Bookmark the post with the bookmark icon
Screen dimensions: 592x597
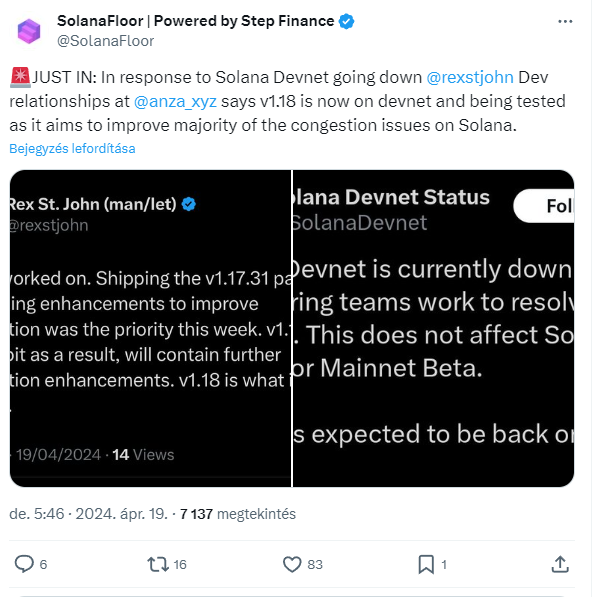pyautogui.click(x=426, y=564)
